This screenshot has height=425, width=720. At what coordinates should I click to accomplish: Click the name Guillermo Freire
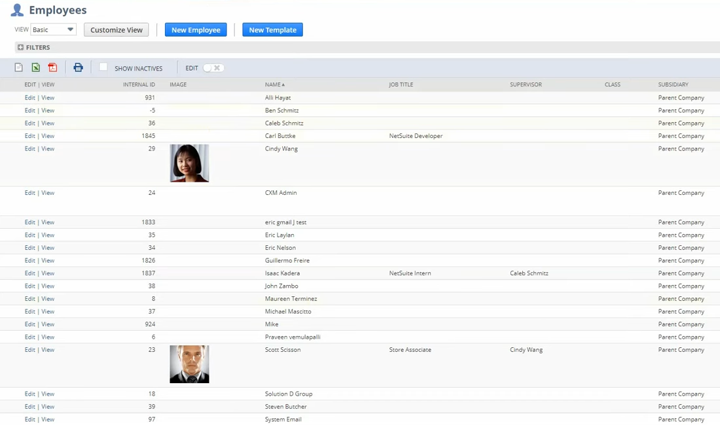point(287,261)
